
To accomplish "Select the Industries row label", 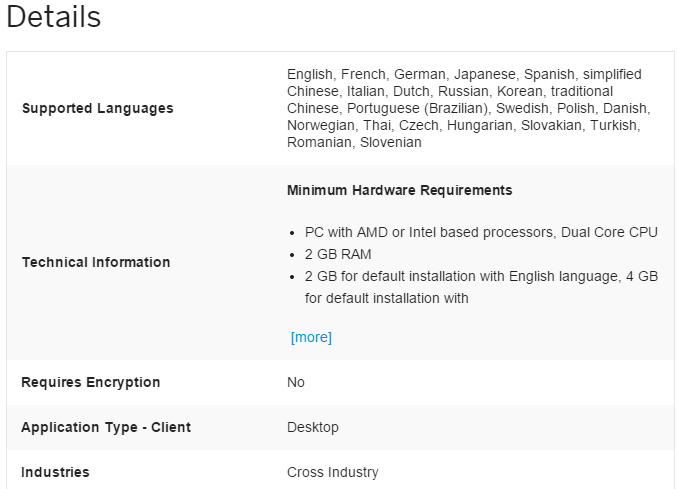I will 55,472.
